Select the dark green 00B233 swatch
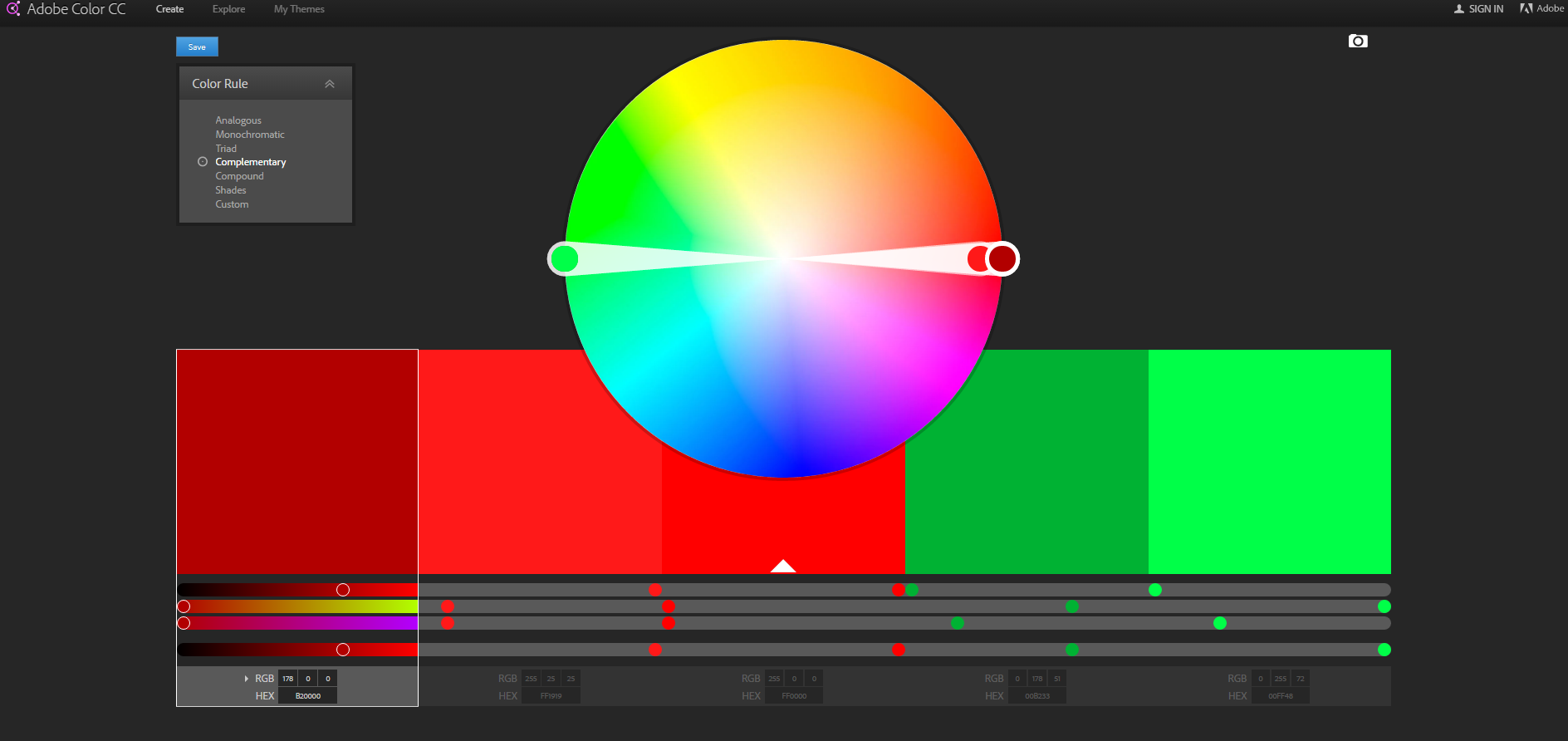1568x741 pixels. (x=1027, y=462)
